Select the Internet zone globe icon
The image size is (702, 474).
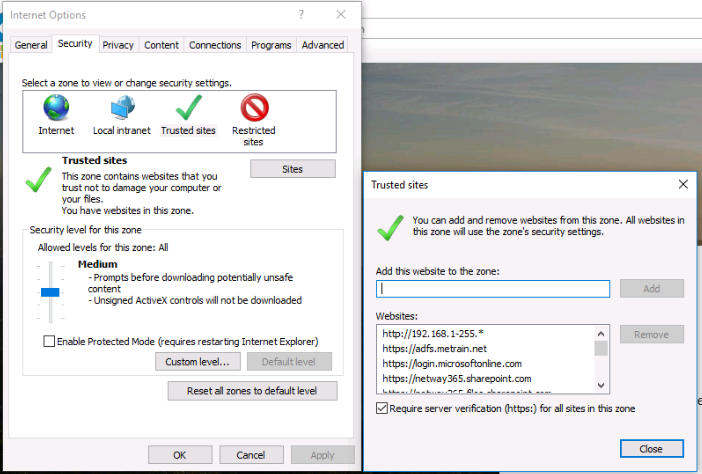click(x=56, y=108)
